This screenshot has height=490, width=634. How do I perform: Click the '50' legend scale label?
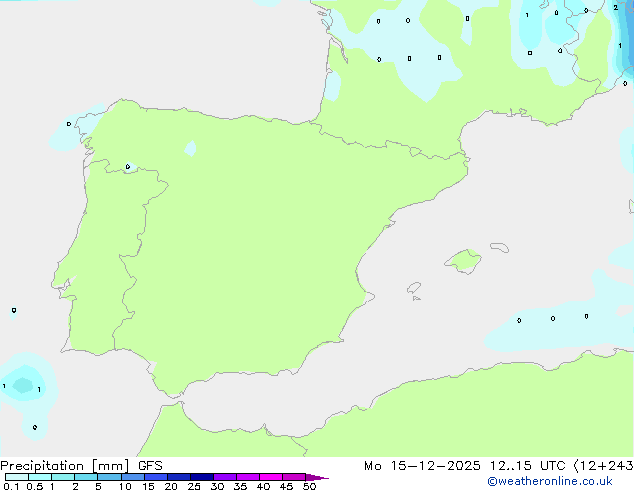(x=309, y=486)
